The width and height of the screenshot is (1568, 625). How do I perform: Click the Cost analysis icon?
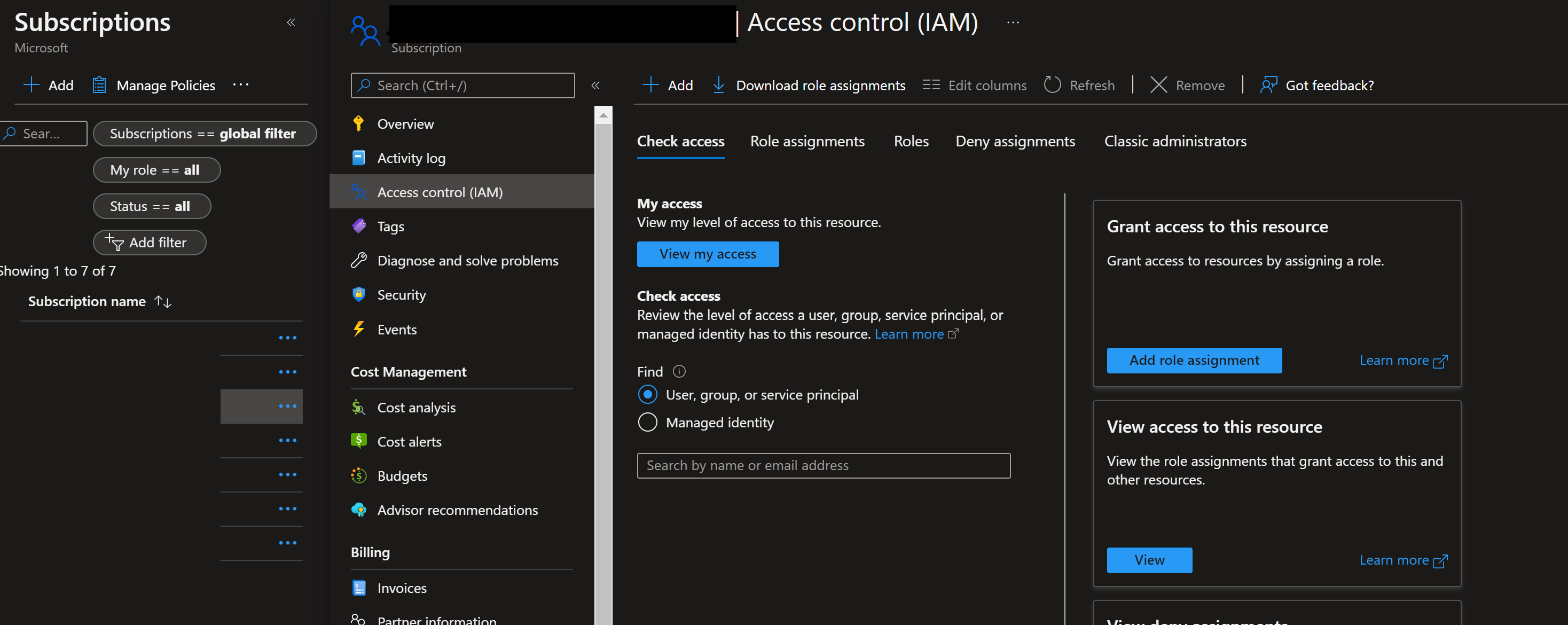click(358, 407)
